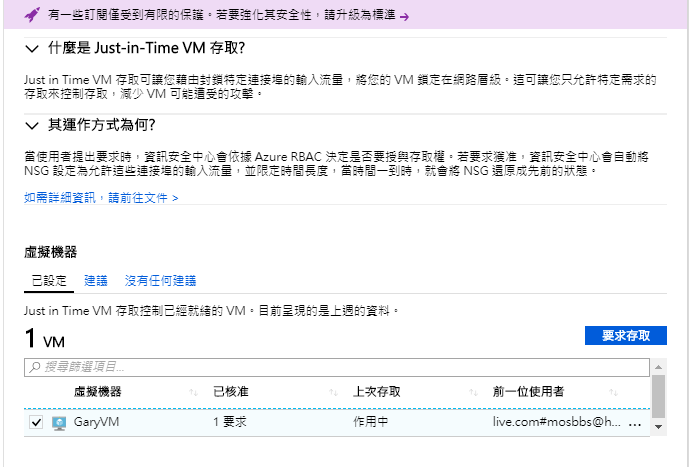Focus the 搜尋篩選項目 search field
The width and height of the screenshot is (689, 467).
pos(337,367)
